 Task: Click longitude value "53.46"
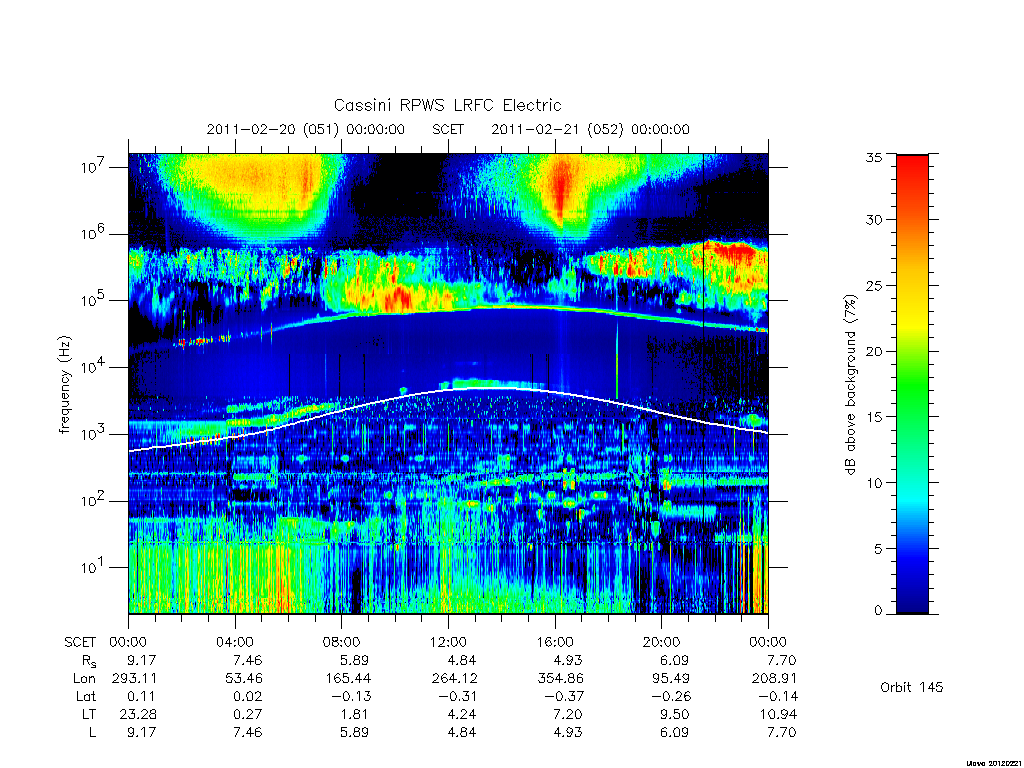[x=244, y=679]
